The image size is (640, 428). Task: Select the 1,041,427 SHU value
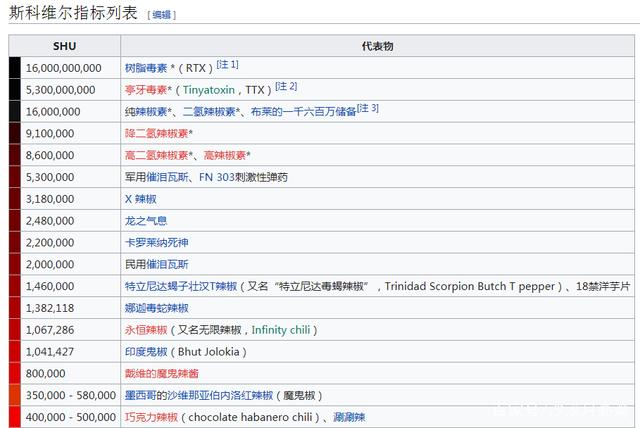point(50,352)
